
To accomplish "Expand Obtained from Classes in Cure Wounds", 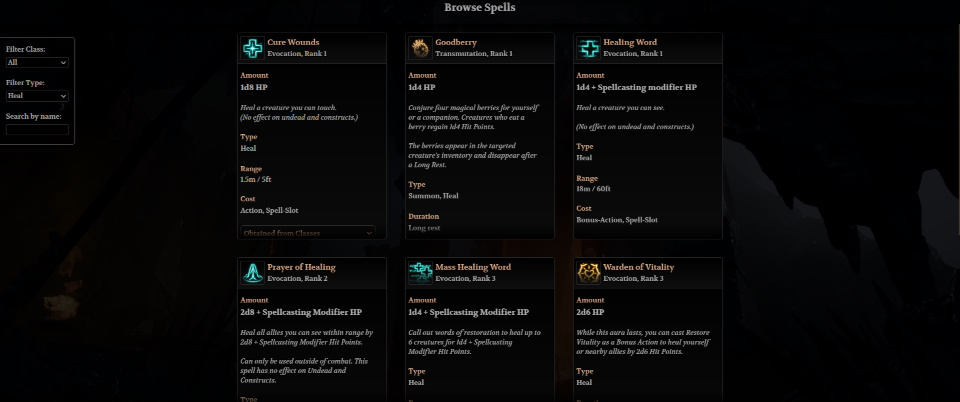I will [x=308, y=233].
